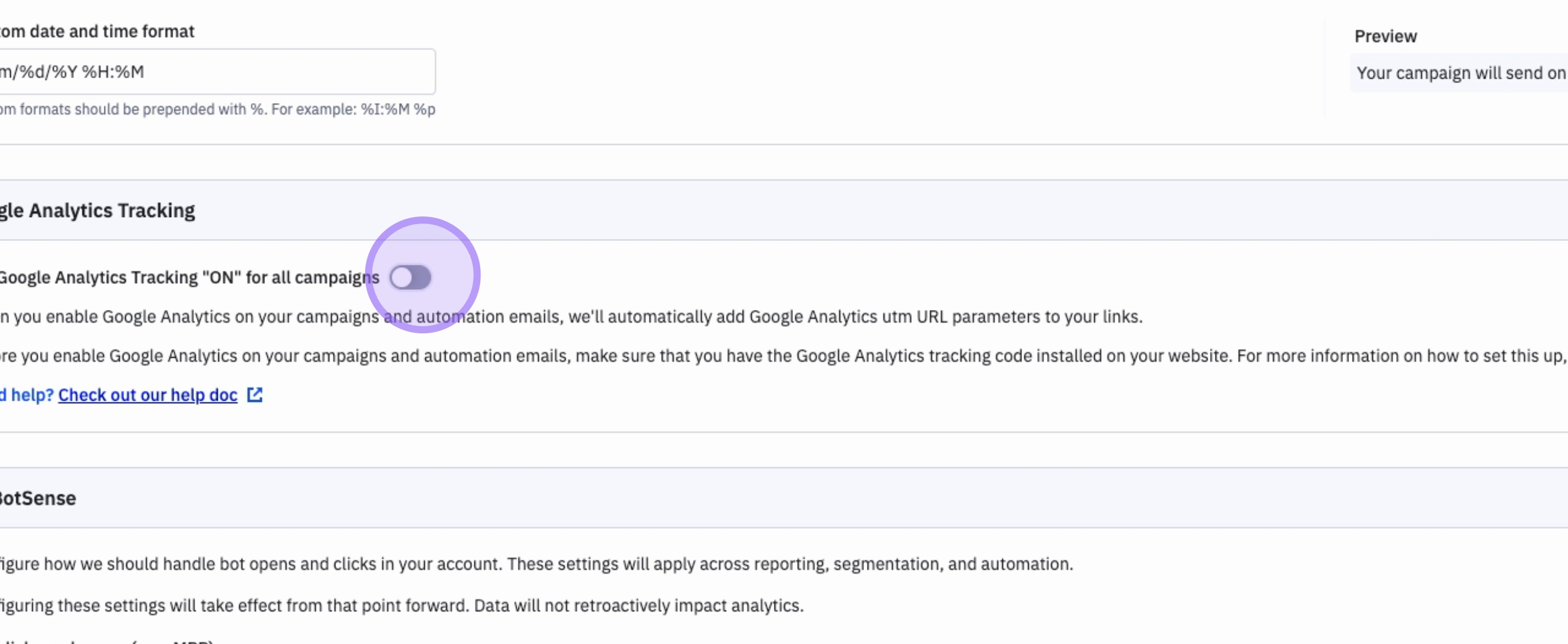Click the Preview label
This screenshot has width=1568, height=644.
pos(1385,36)
